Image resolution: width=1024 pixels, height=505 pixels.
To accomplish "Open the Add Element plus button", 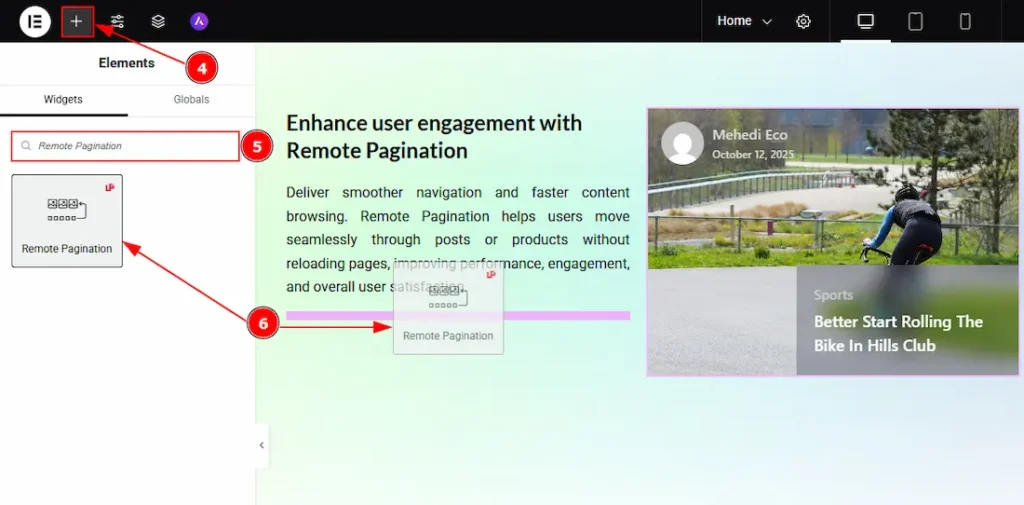I will click(77, 21).
